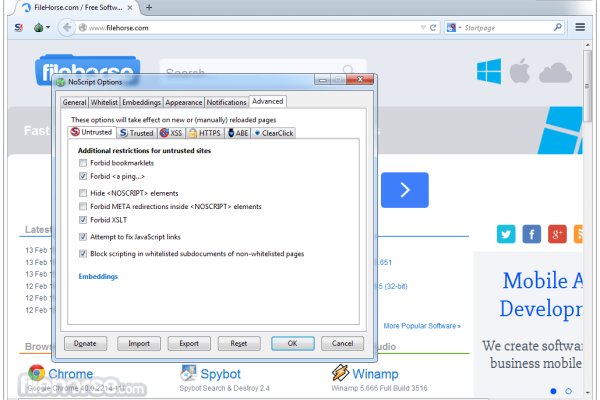This screenshot has width=600, height=400.
Task: Enable Forbid bookmarklets checkbox
Action: tap(83, 162)
